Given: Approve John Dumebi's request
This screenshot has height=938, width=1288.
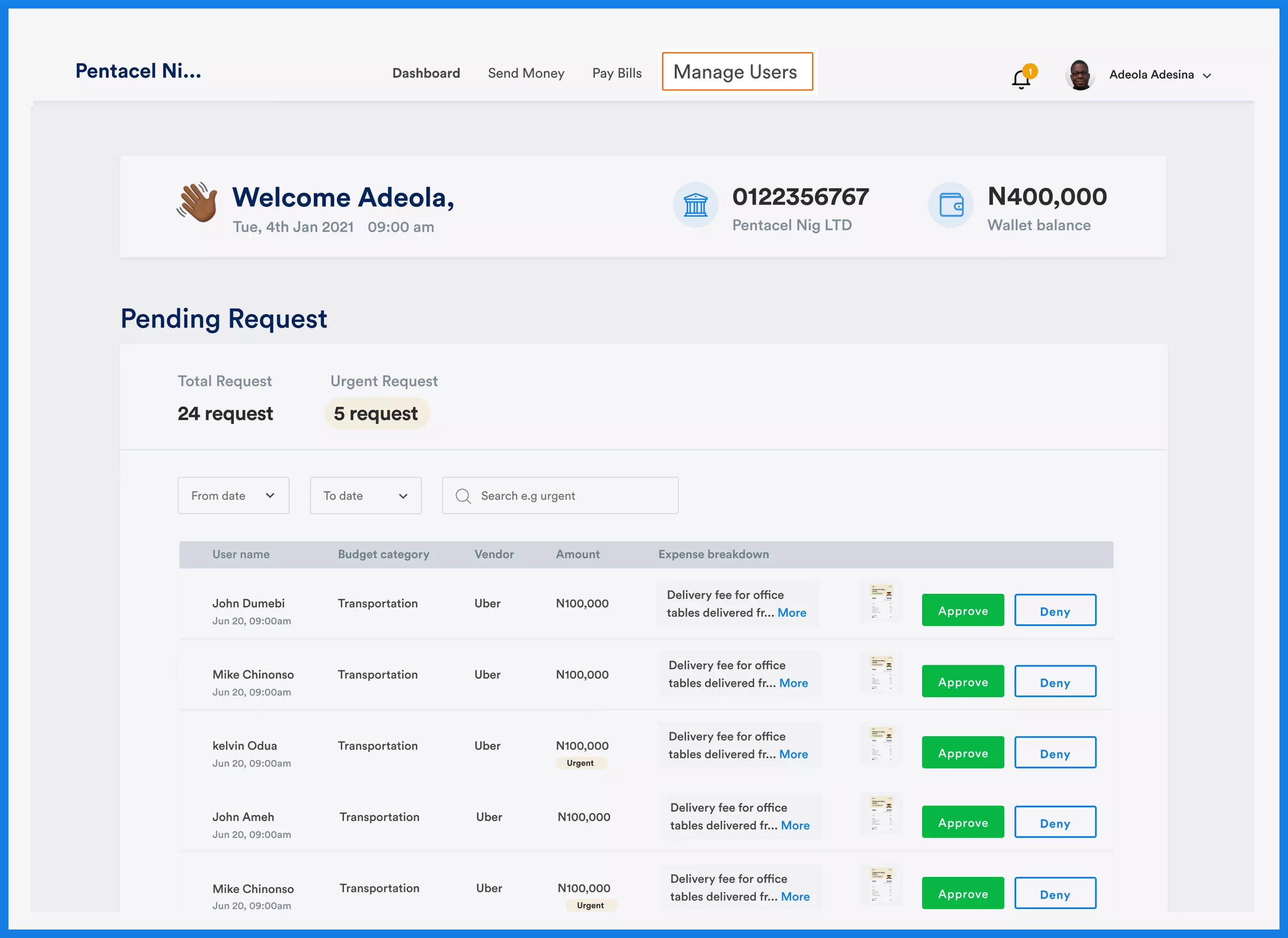Looking at the screenshot, I should [962, 610].
